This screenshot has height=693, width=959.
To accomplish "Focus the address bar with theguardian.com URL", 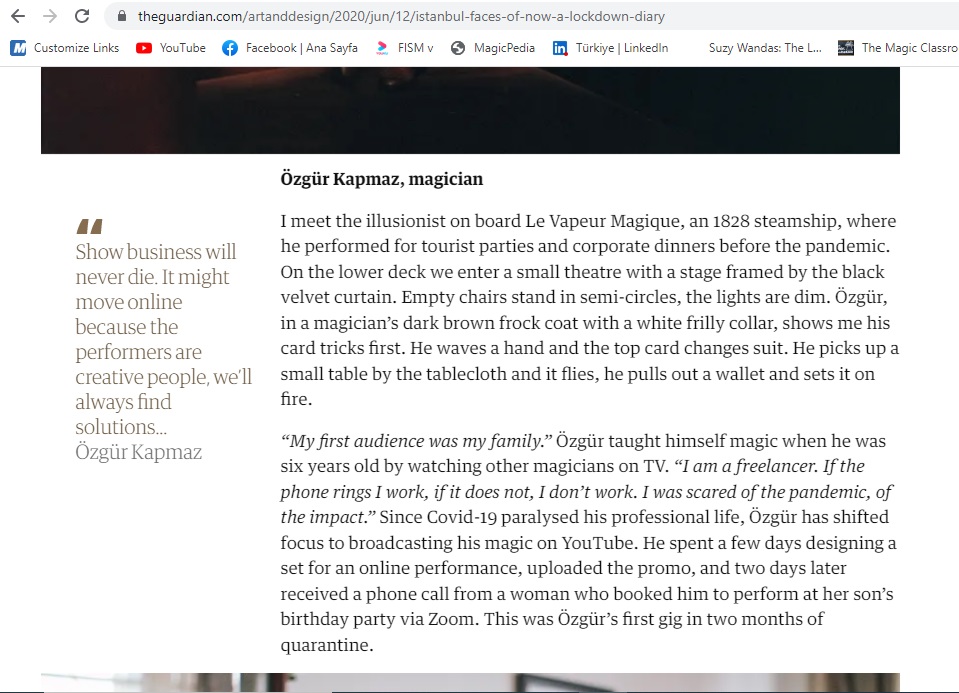I will (400, 17).
